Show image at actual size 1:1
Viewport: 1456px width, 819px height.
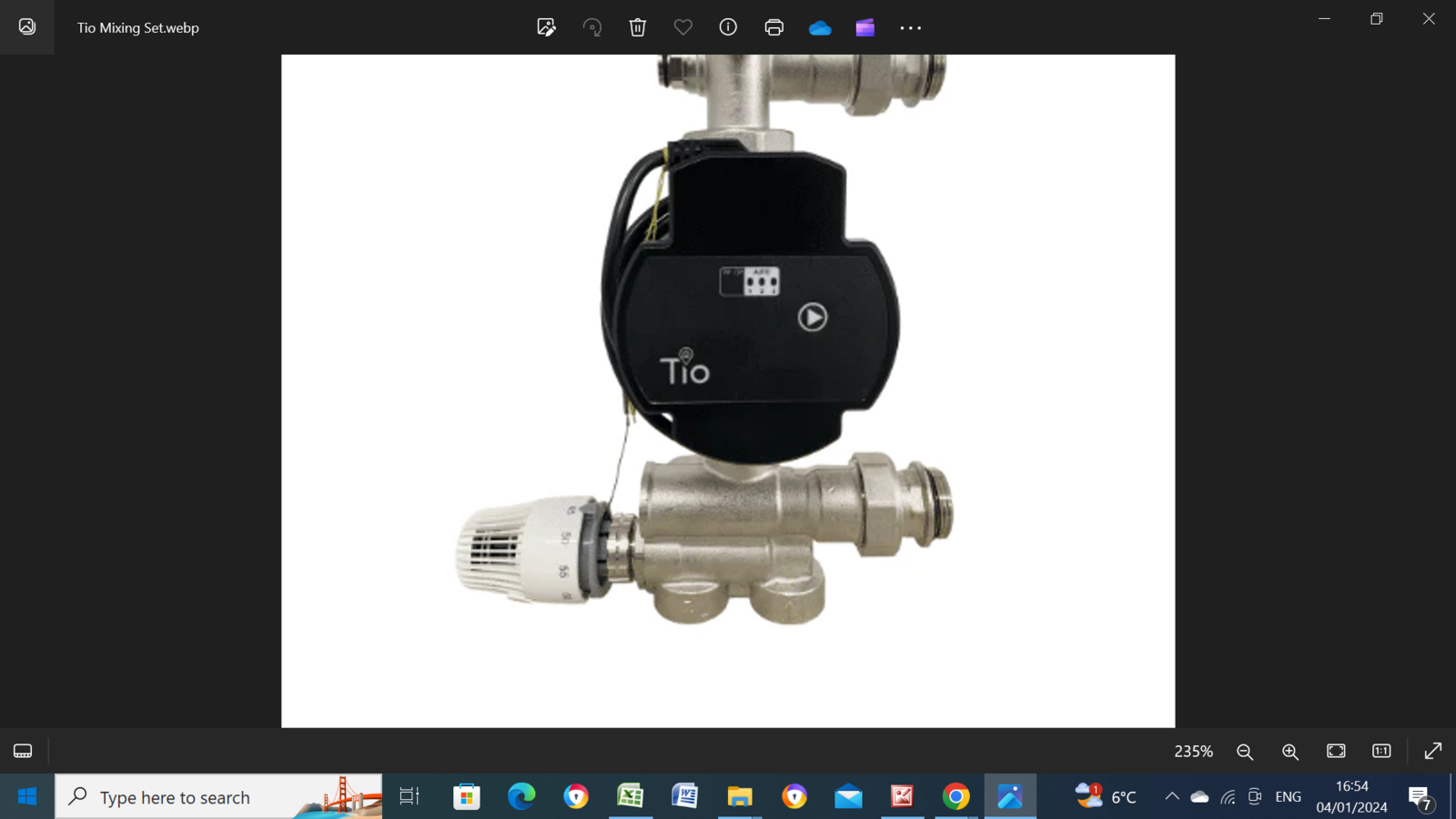point(1381,751)
